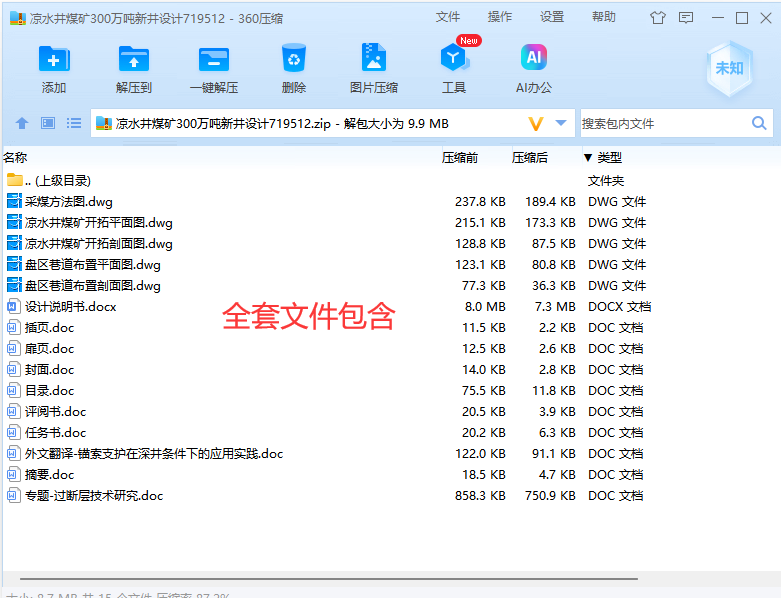Open the AI办公 tool
781x598 pixels.
click(533, 58)
